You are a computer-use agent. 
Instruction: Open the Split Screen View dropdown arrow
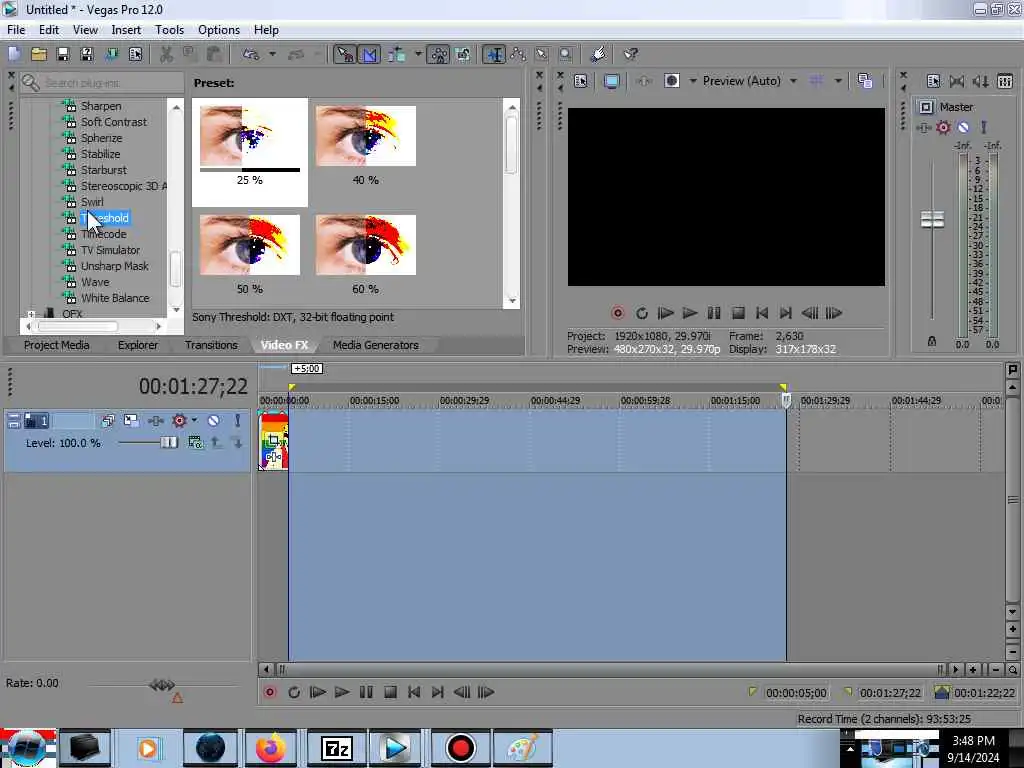point(692,81)
